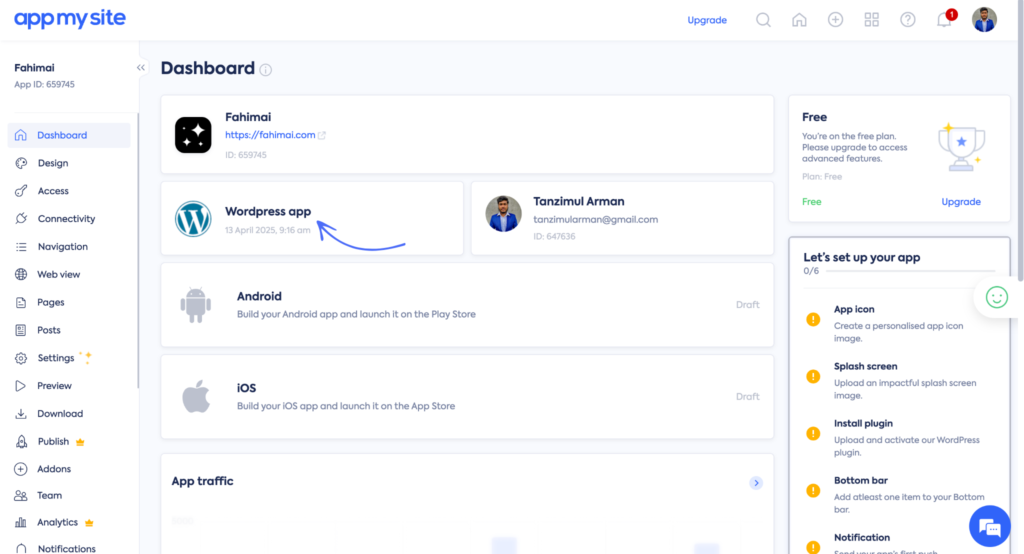This screenshot has width=1024, height=554.
Task: Open feedback smiley face button
Action: tap(997, 297)
